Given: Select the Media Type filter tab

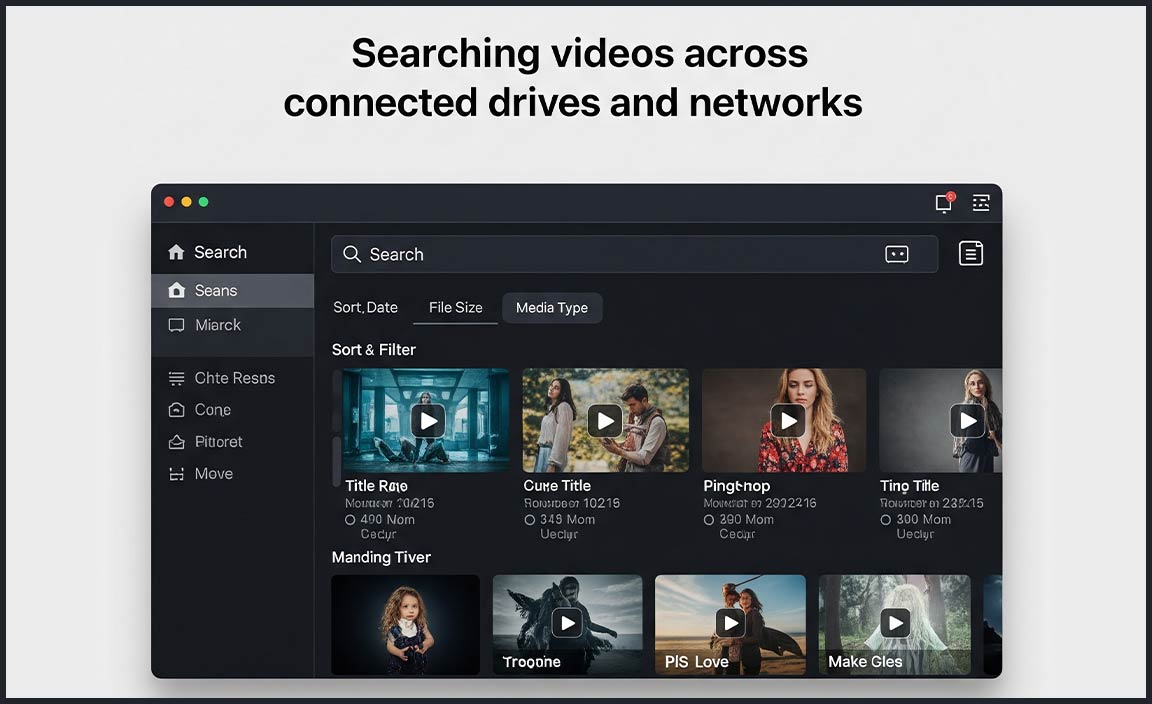Looking at the screenshot, I should pyautogui.click(x=552, y=308).
